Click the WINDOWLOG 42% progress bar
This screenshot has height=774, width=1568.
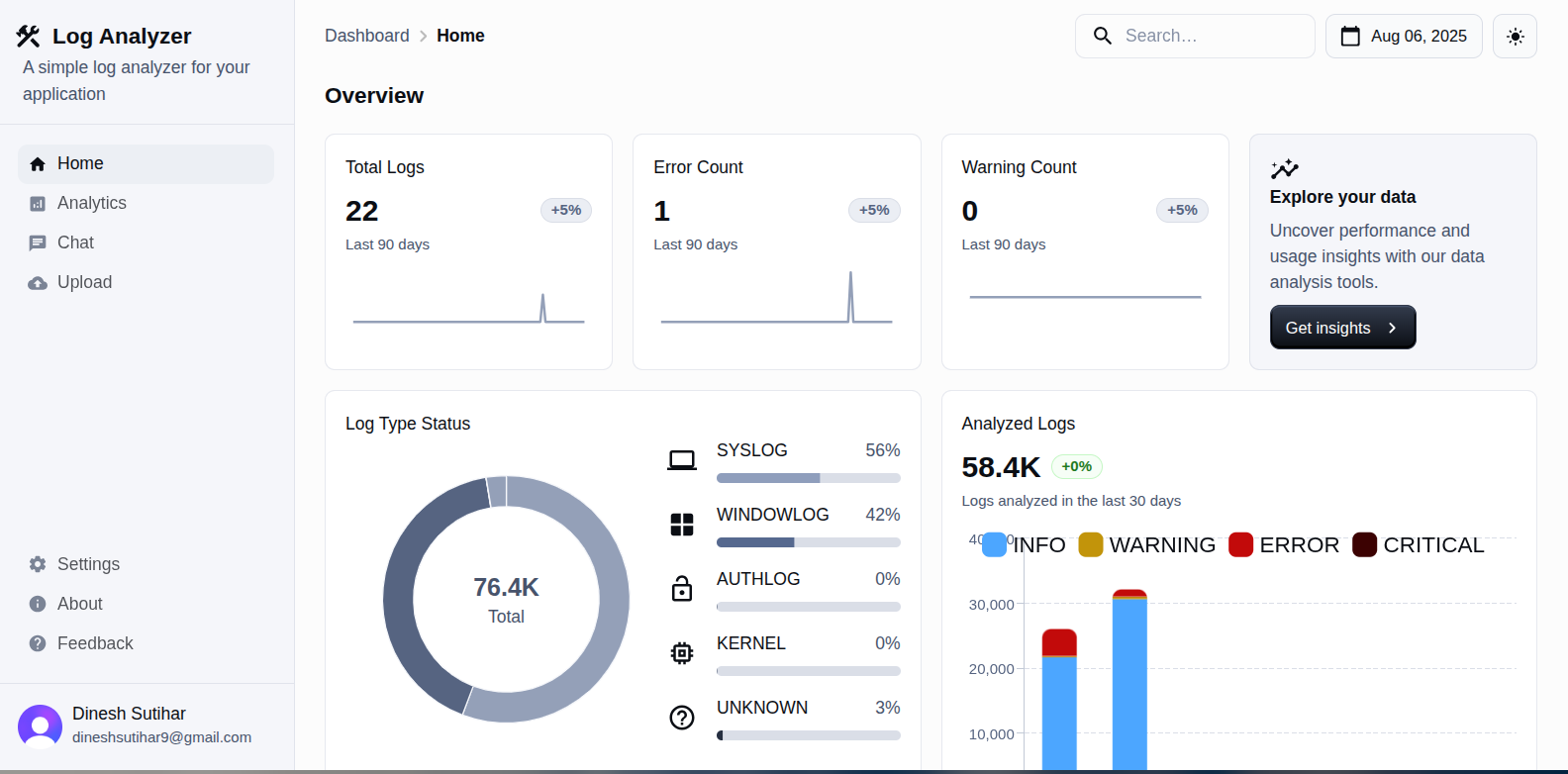(809, 542)
